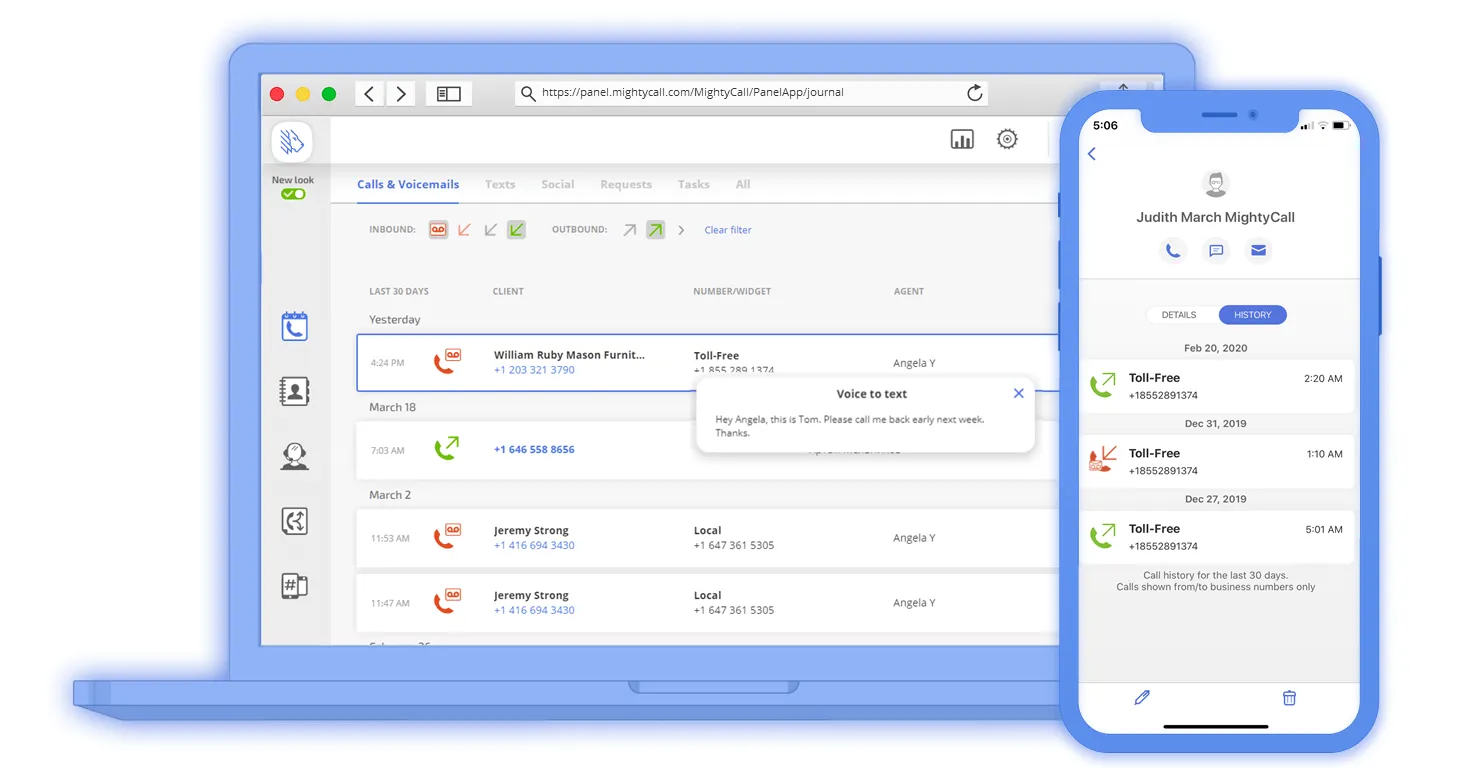Go back using the browser back arrow
Viewport: 1467px width, 768px height.
[369, 94]
